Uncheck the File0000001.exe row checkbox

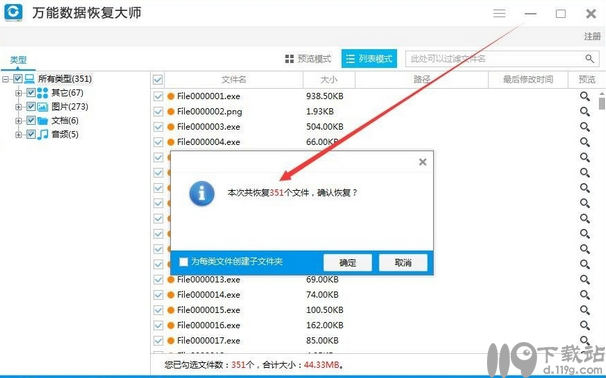click(158, 96)
